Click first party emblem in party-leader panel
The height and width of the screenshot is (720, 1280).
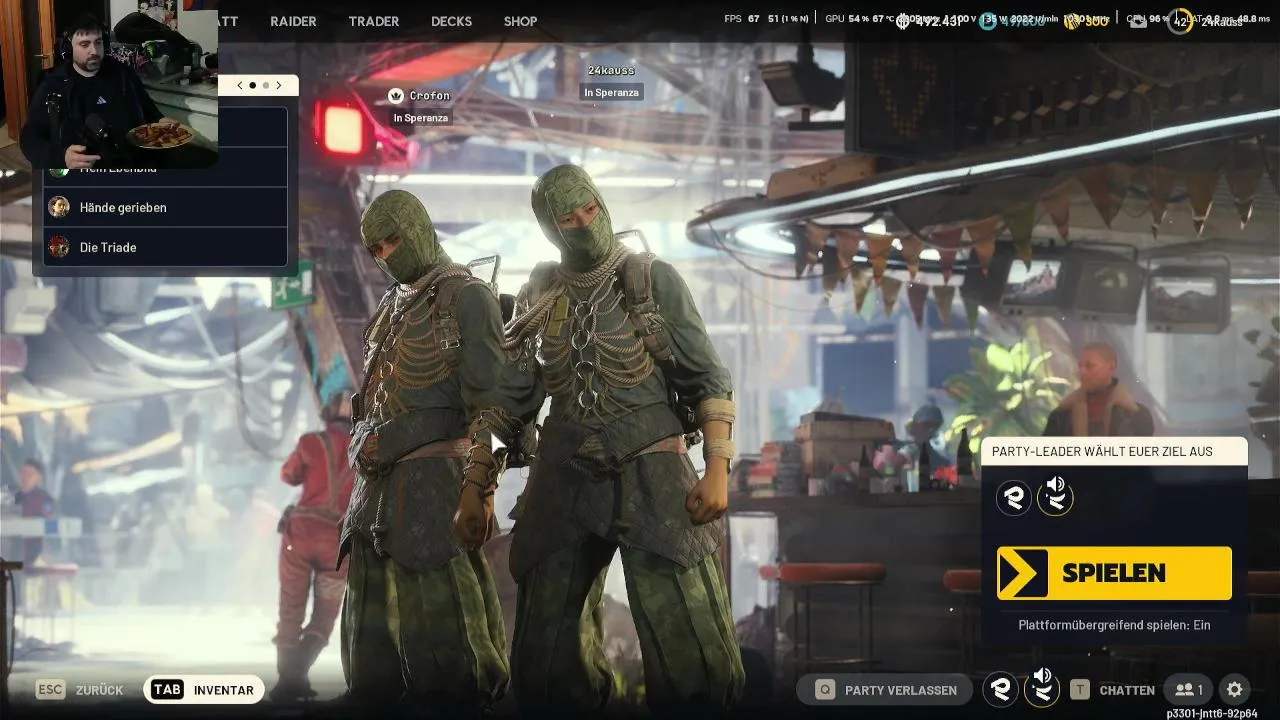coord(1014,497)
